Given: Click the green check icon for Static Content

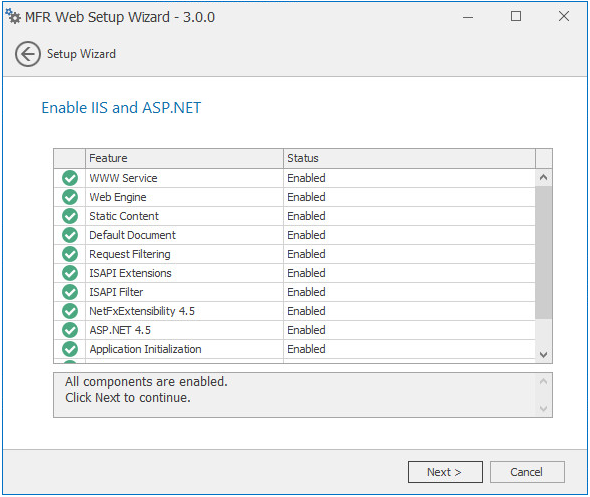Looking at the screenshot, I should click(70, 216).
